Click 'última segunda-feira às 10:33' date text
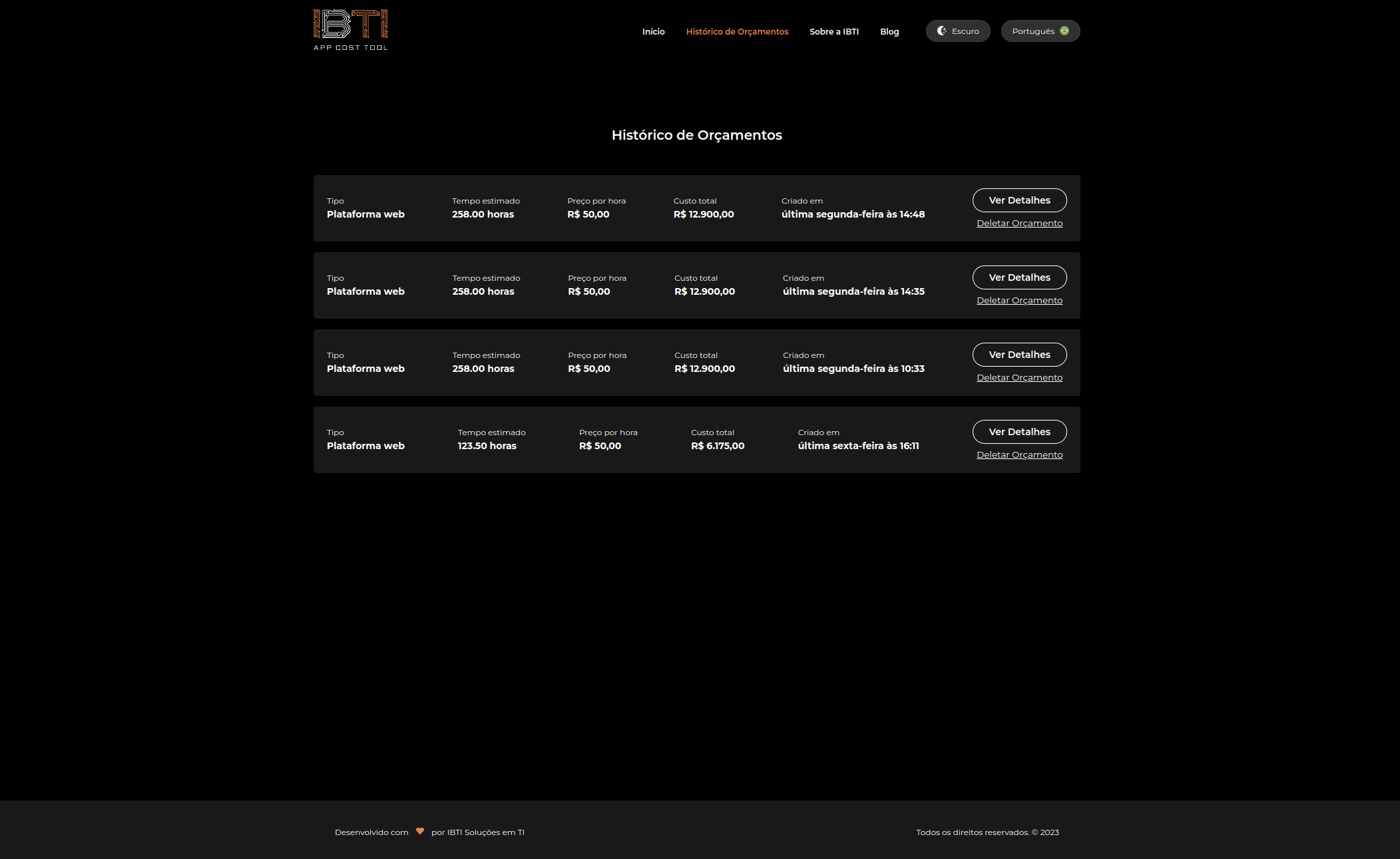 (853, 369)
